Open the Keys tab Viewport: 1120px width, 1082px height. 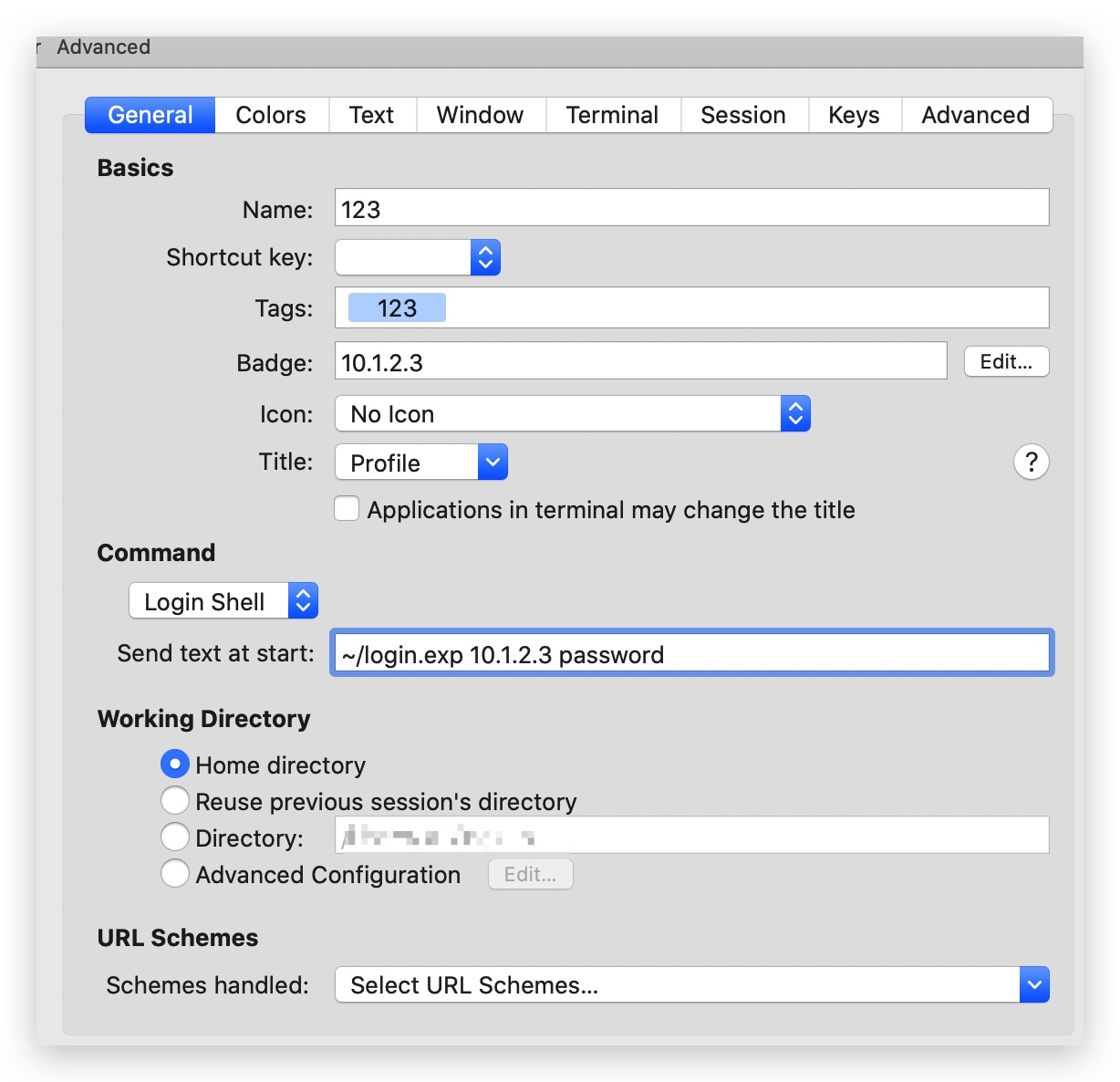(x=855, y=115)
